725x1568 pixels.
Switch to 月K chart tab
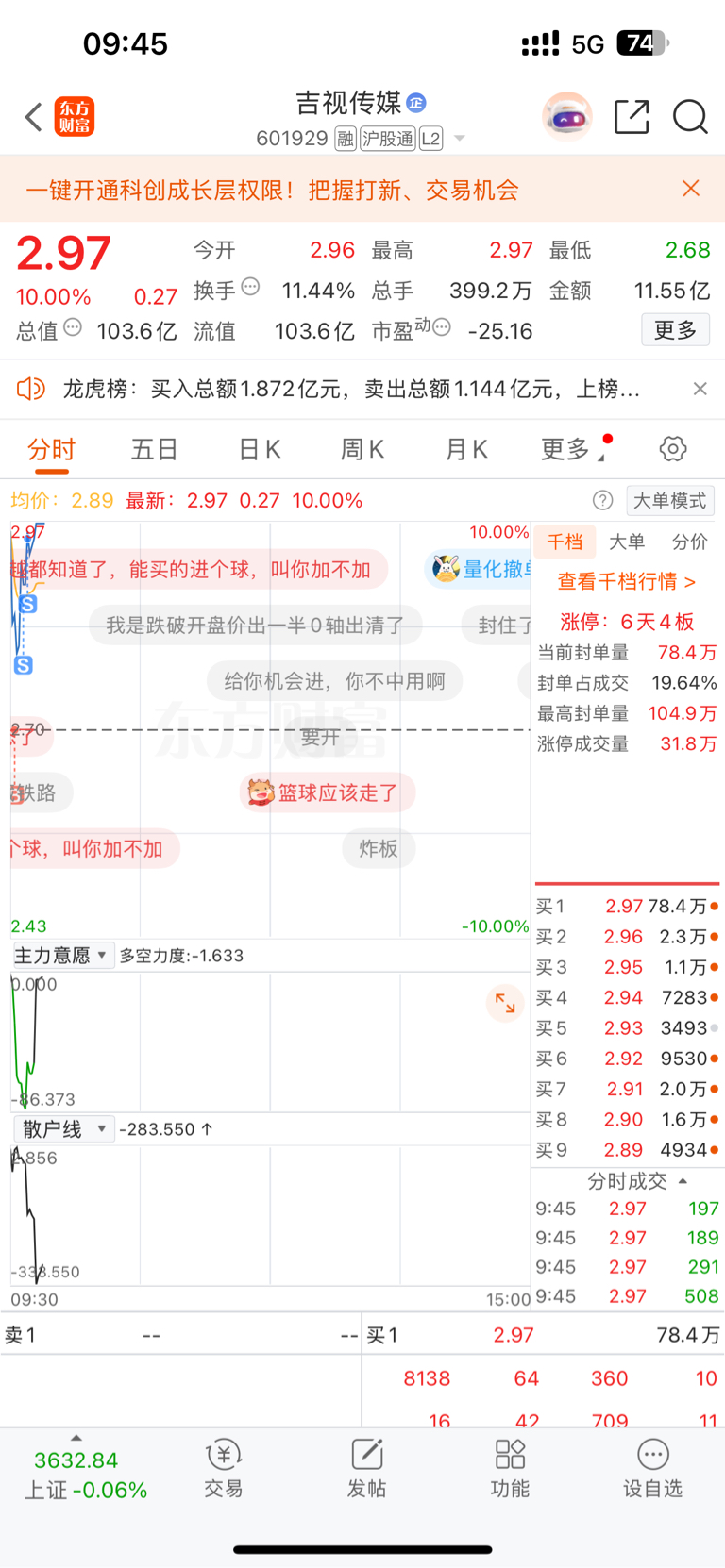click(x=466, y=450)
